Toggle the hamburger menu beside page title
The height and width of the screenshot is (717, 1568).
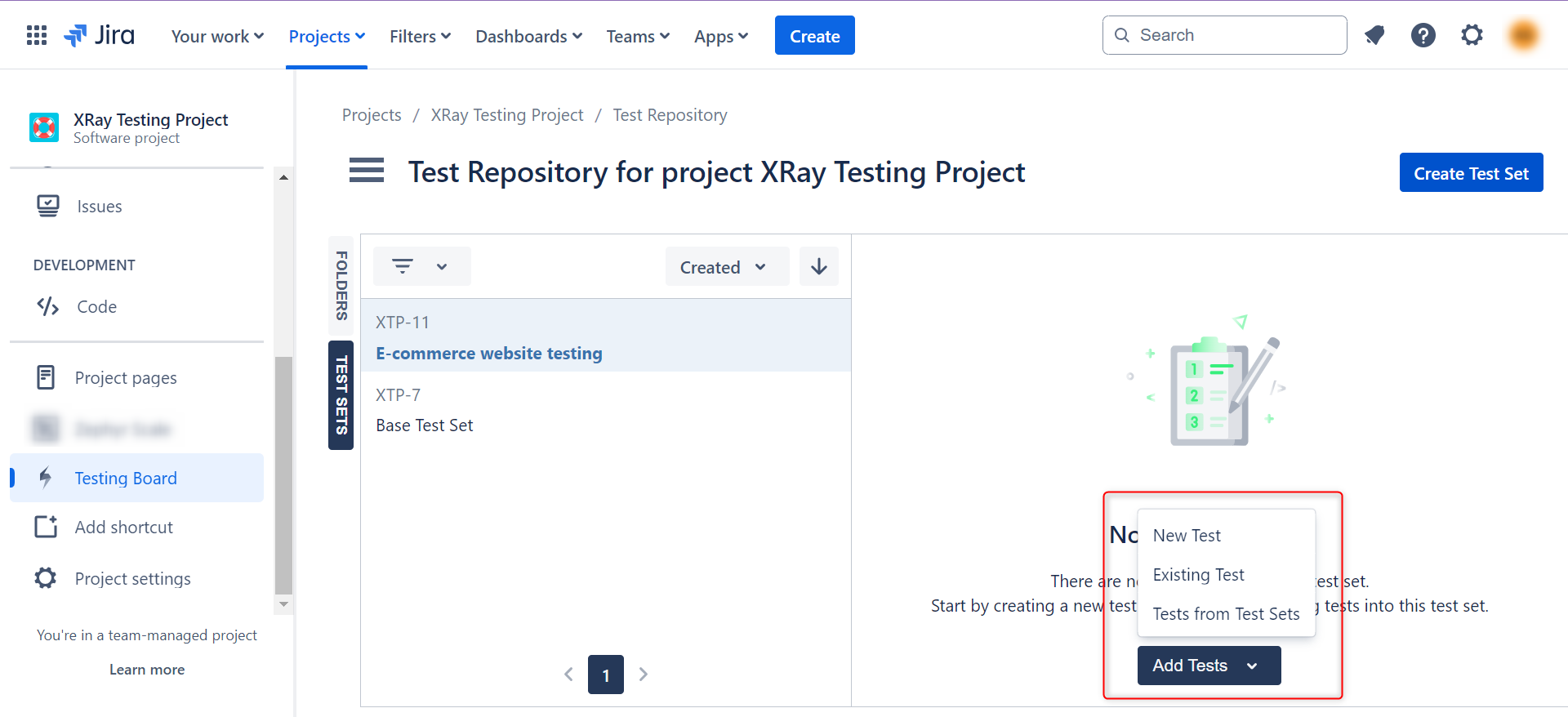coord(367,171)
